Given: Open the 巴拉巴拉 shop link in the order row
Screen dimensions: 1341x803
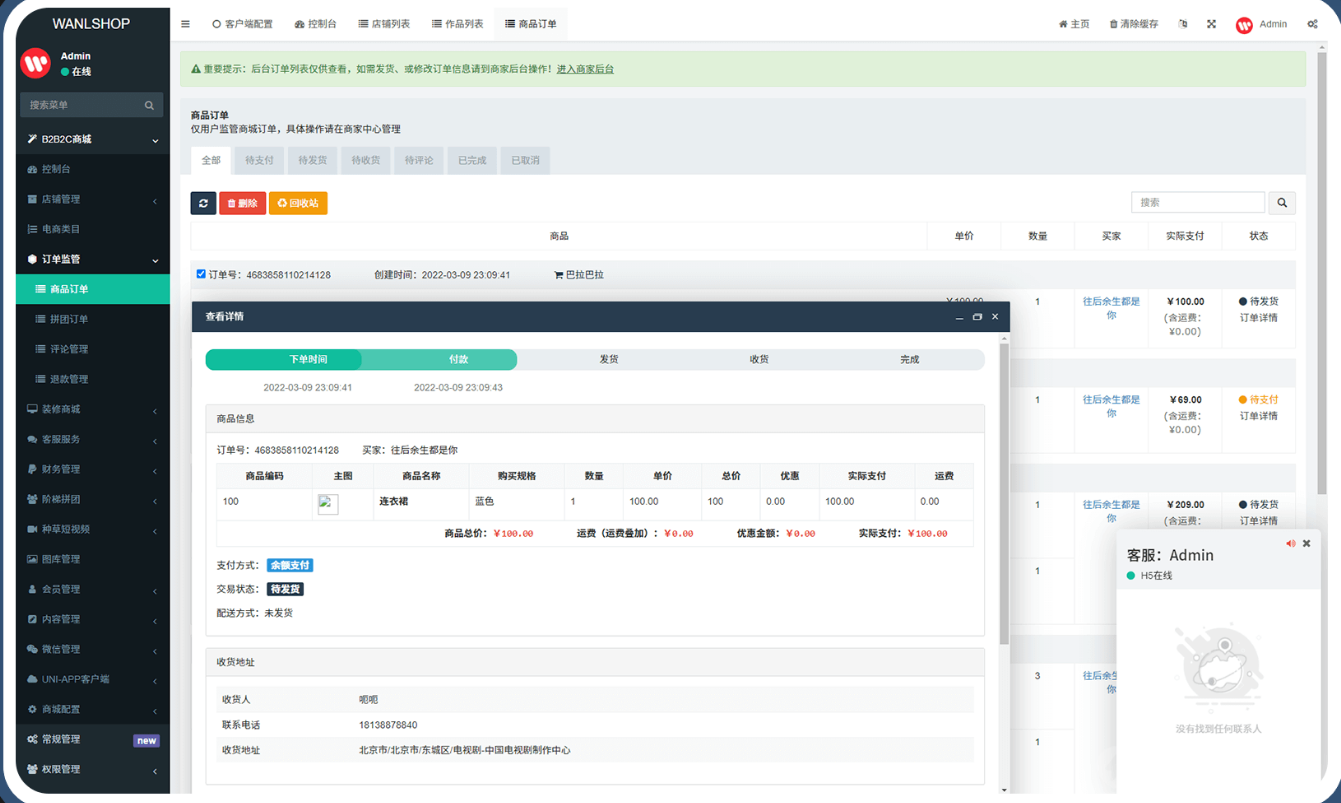Looking at the screenshot, I should click(579, 275).
